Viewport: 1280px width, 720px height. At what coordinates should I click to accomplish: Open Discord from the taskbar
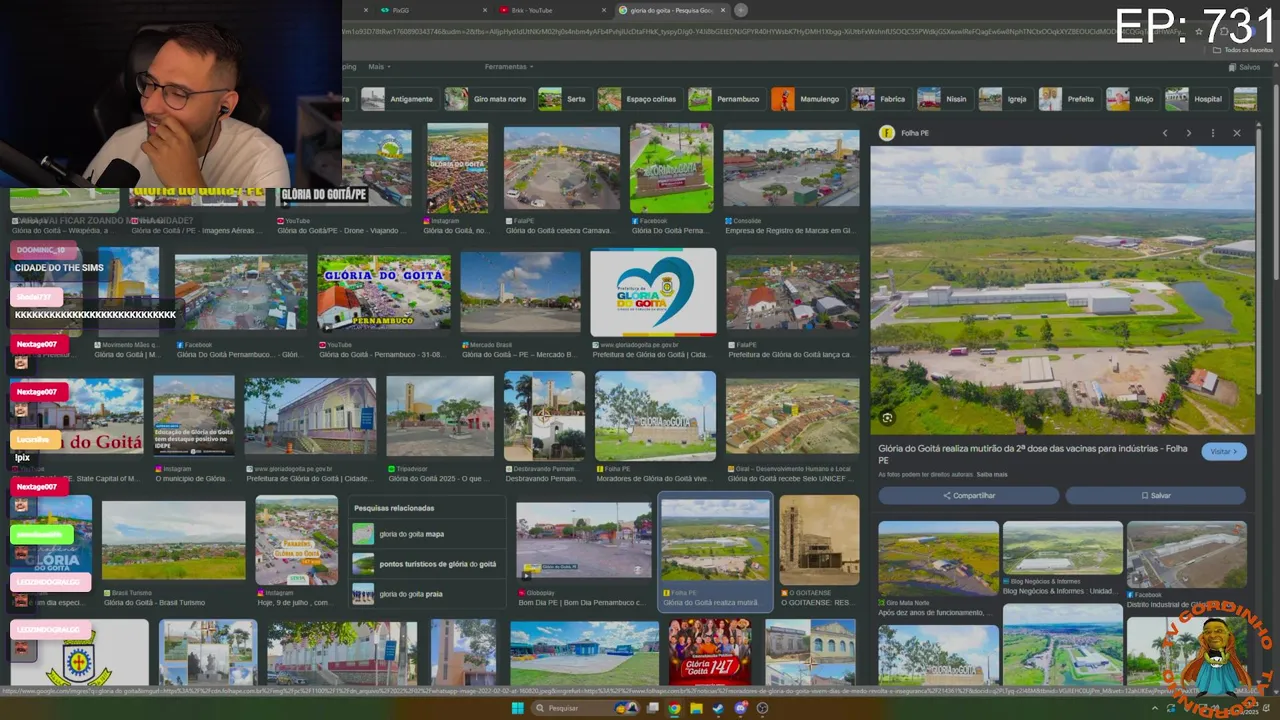[x=740, y=708]
